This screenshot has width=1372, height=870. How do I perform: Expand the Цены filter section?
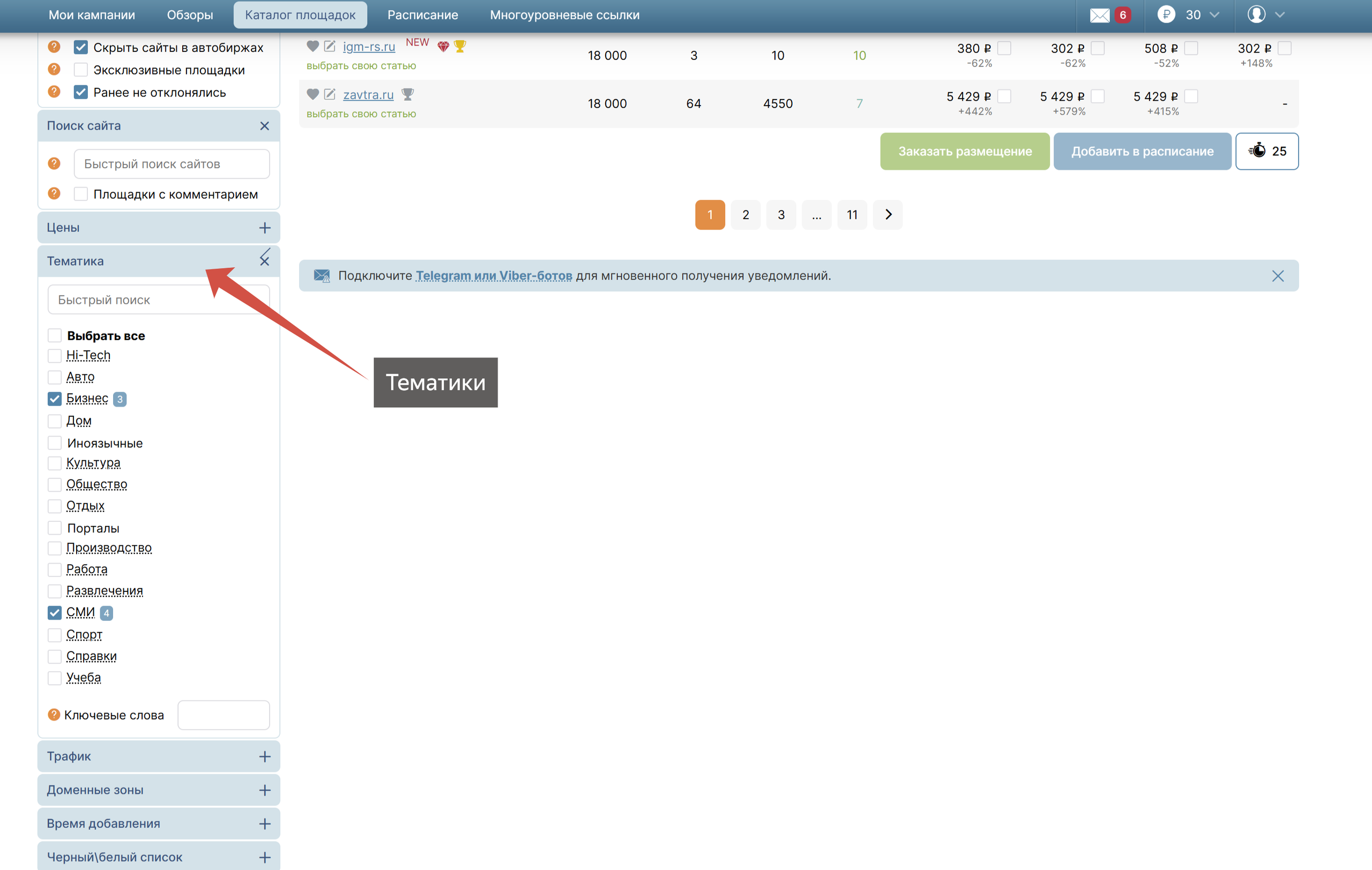[264, 228]
